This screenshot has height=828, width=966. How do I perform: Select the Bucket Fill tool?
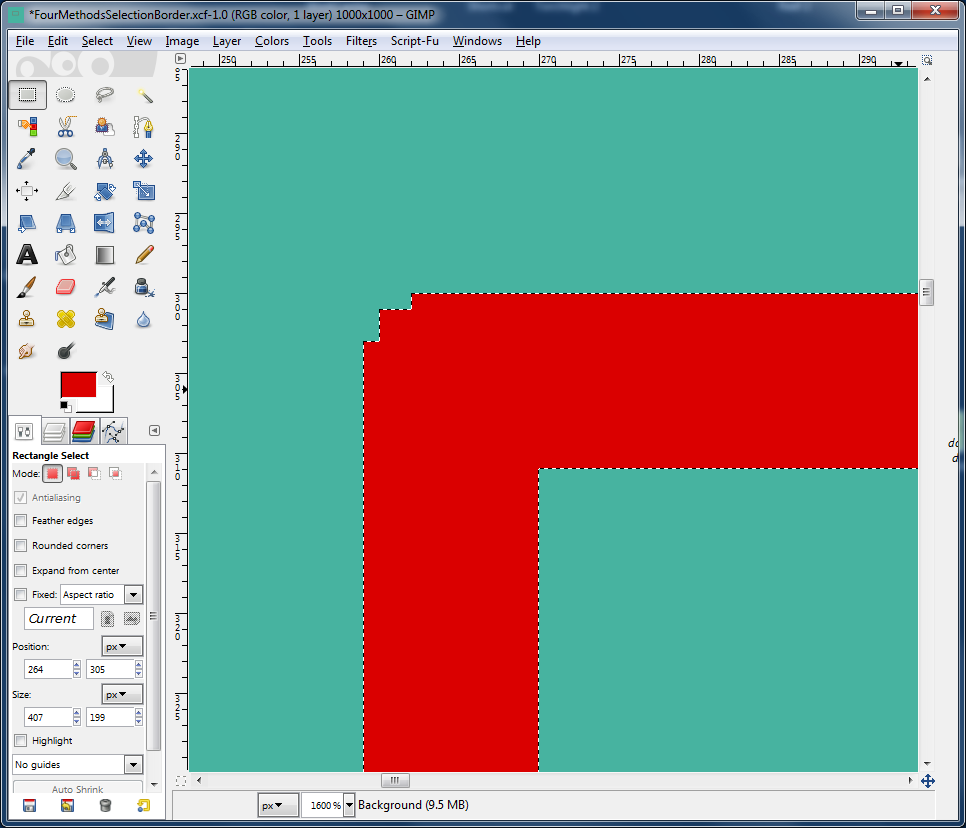click(65, 254)
